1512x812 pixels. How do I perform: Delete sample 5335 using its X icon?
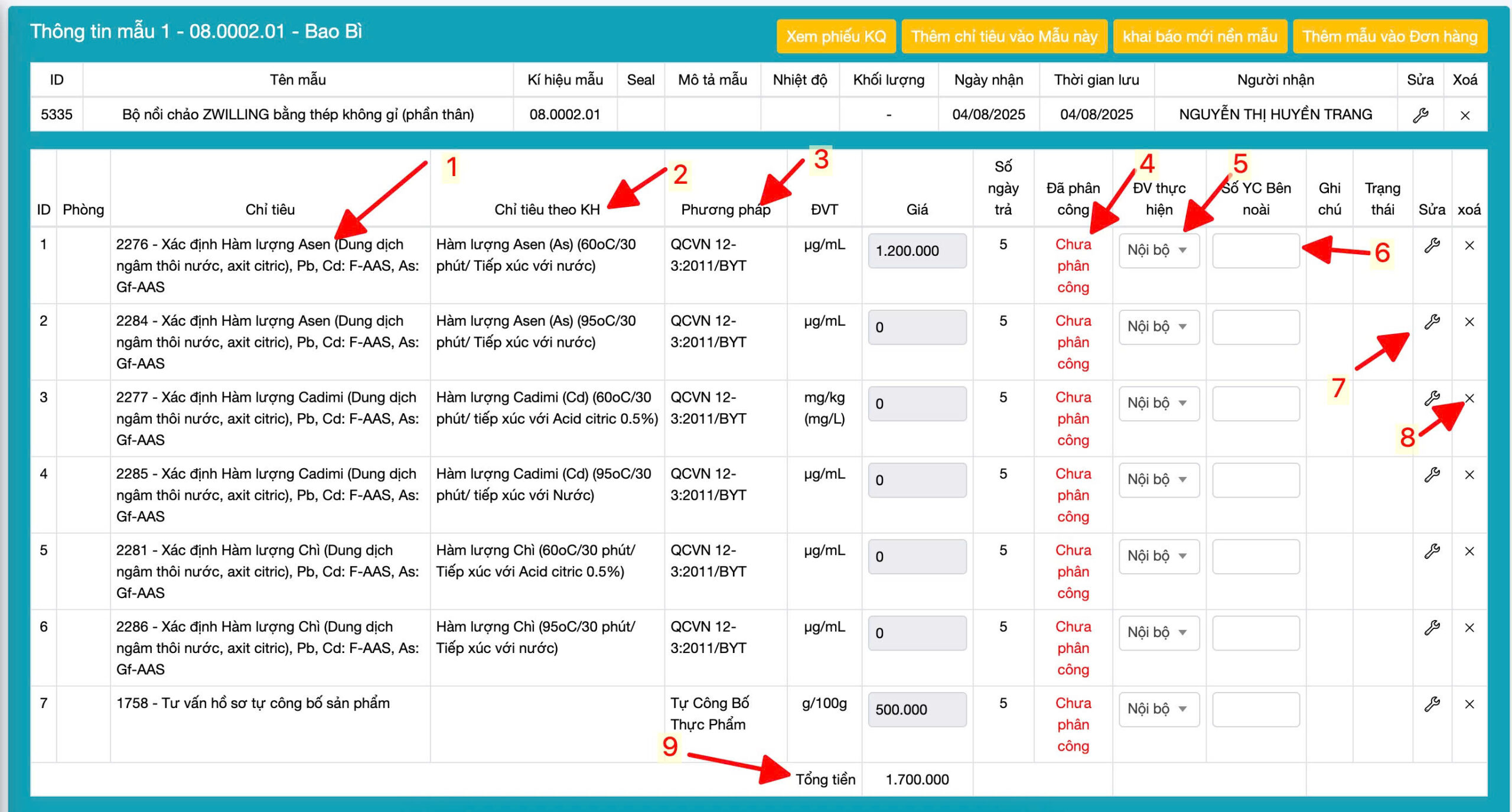pos(1465,115)
